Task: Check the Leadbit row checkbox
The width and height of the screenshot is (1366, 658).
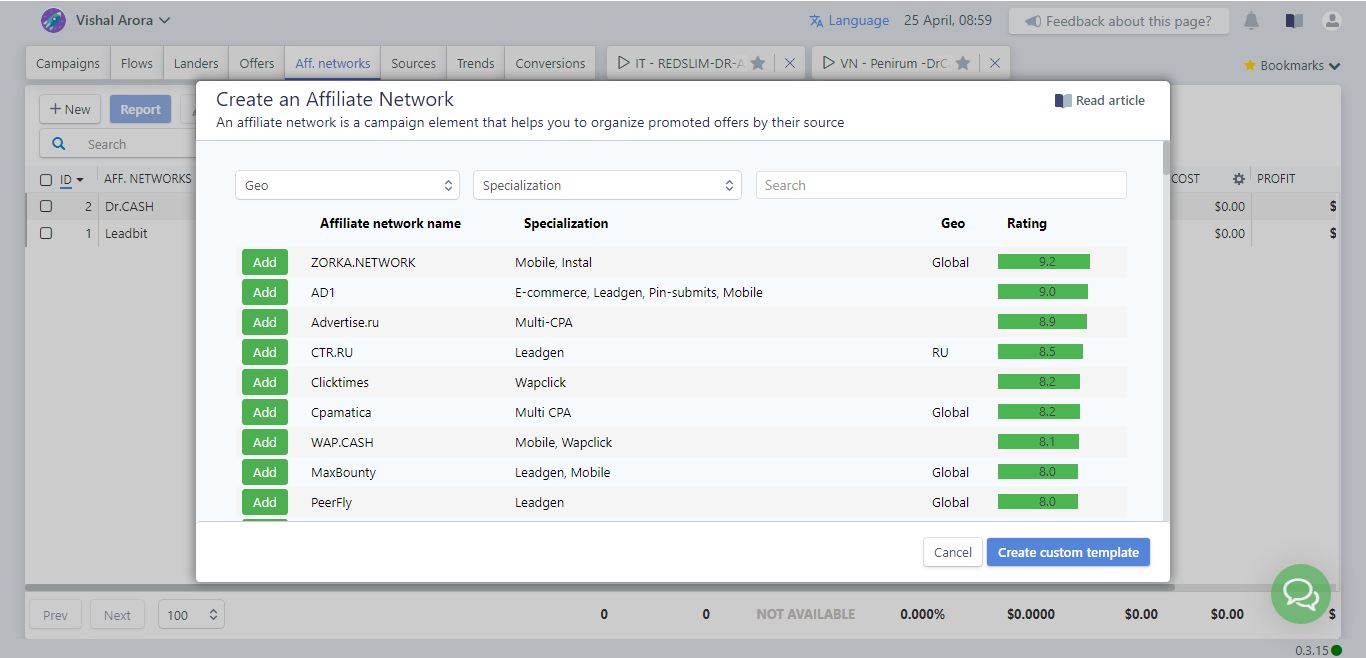Action: [x=46, y=233]
